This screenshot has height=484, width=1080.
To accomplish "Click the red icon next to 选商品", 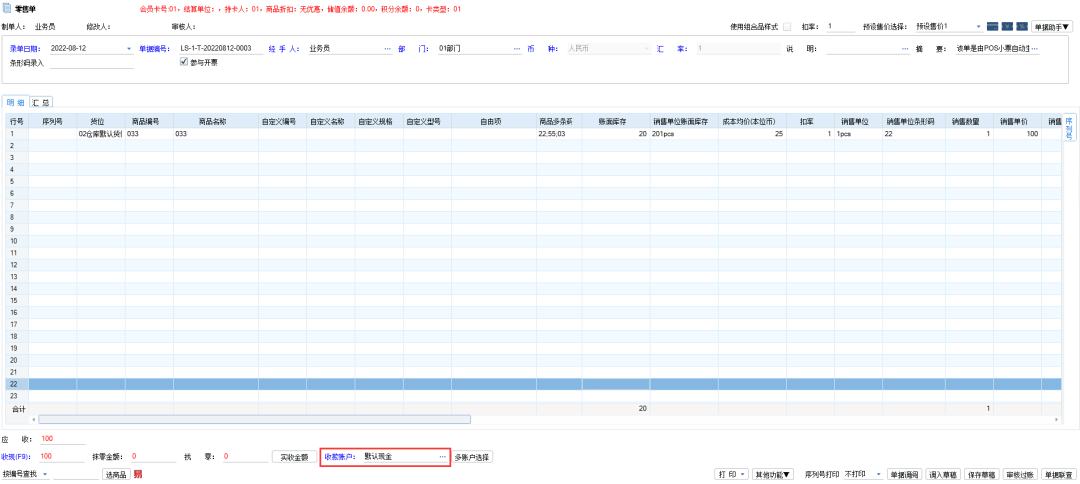I will point(138,474).
